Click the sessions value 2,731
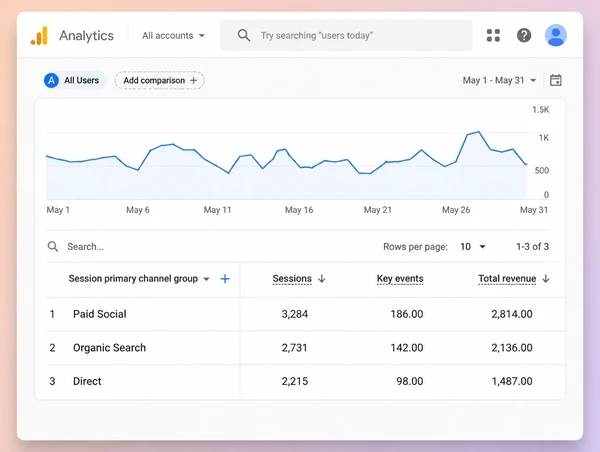 point(295,348)
